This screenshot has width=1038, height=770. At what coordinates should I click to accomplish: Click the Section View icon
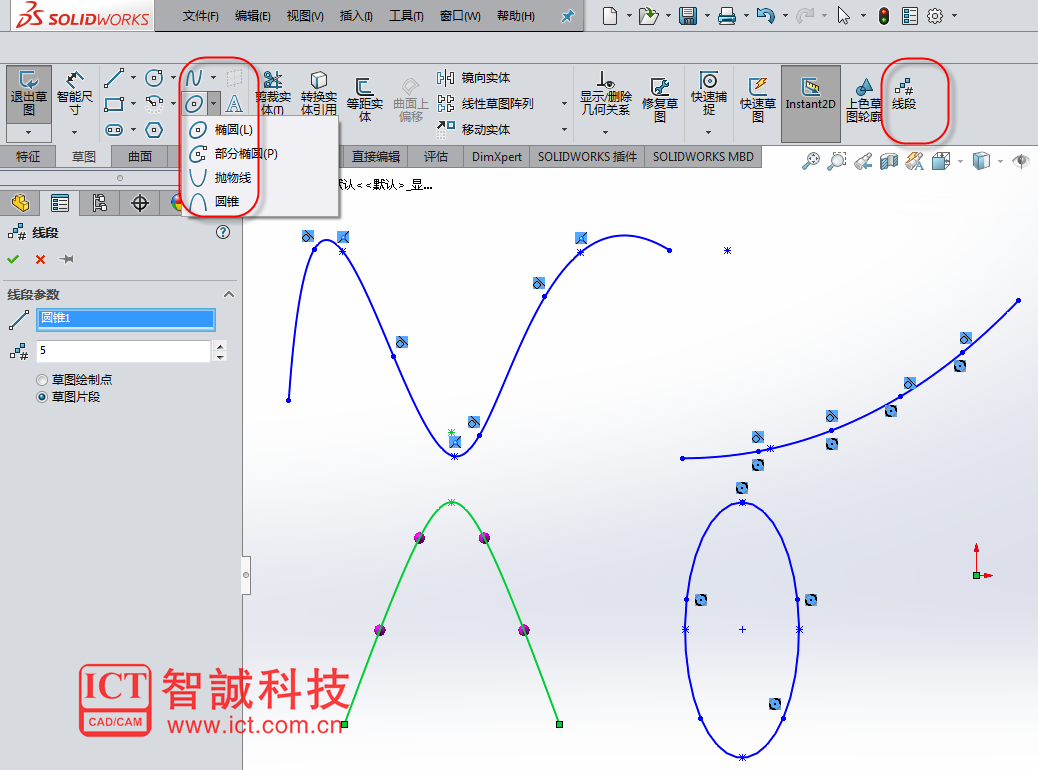point(888,161)
